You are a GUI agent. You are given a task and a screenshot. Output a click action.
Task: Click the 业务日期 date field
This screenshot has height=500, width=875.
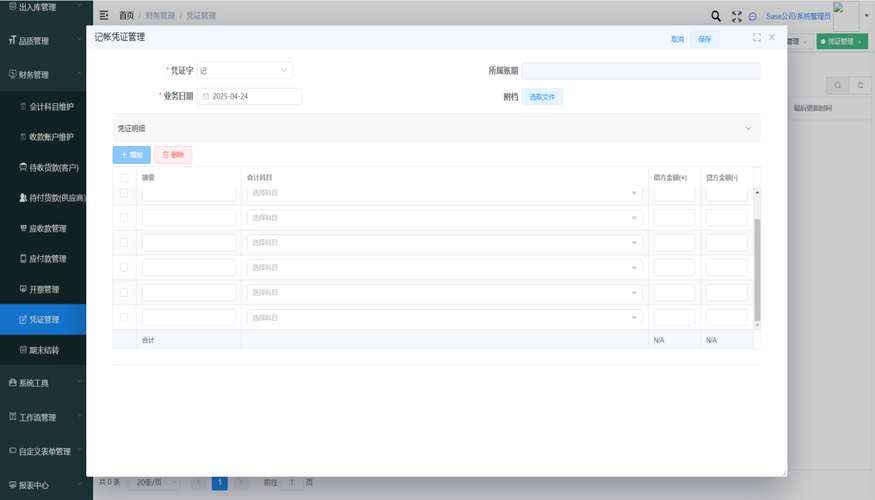click(249, 97)
